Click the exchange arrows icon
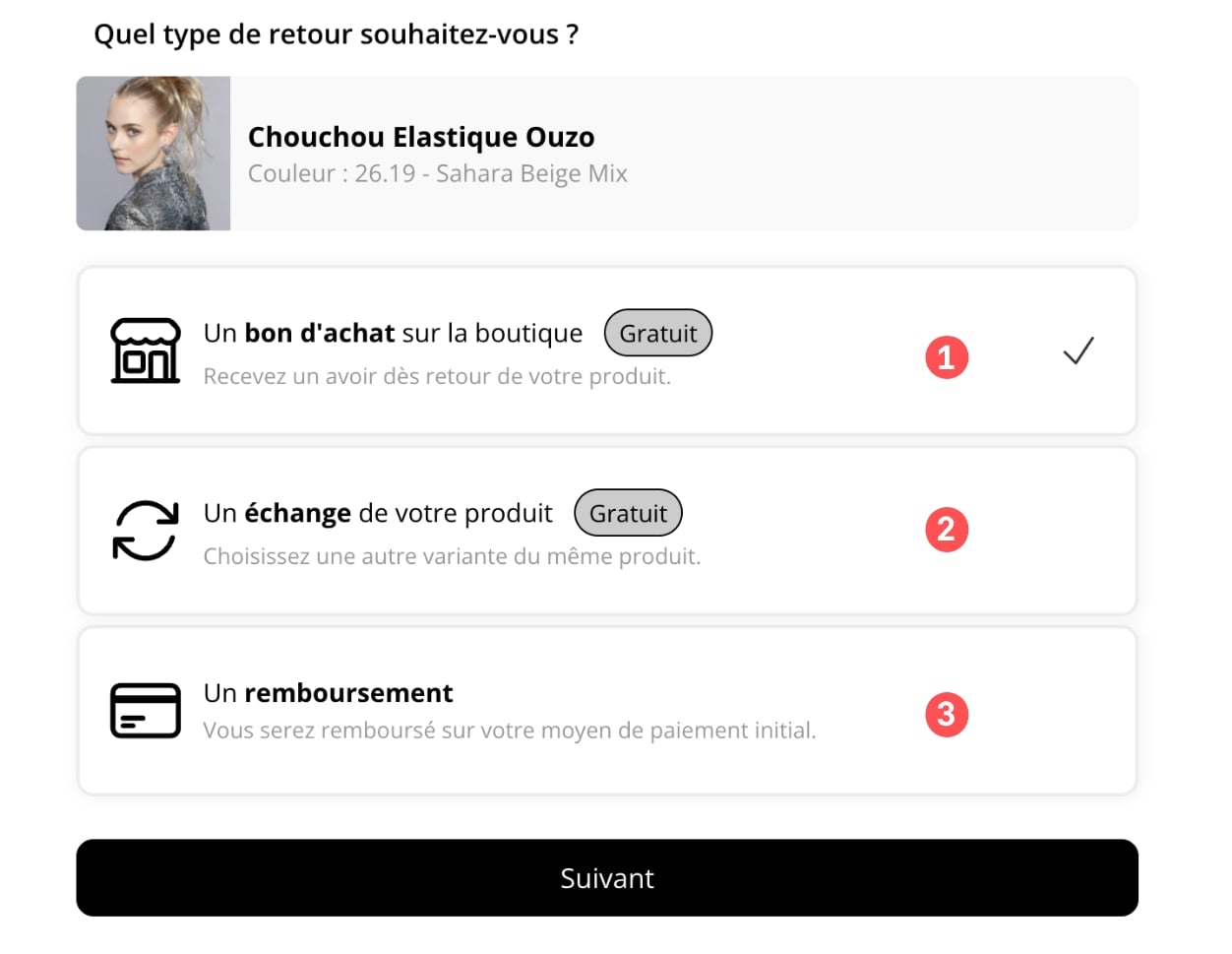The height and width of the screenshot is (954, 1232). [x=146, y=531]
